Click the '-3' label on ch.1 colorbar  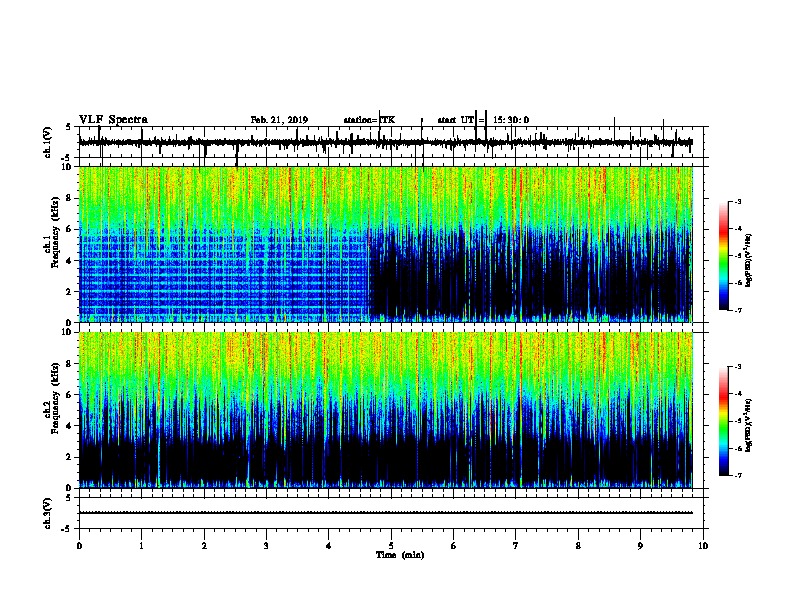(x=737, y=202)
